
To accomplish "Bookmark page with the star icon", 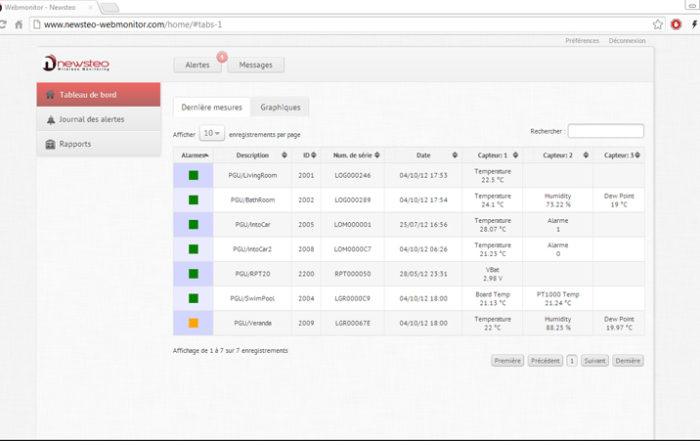I will click(x=658, y=25).
